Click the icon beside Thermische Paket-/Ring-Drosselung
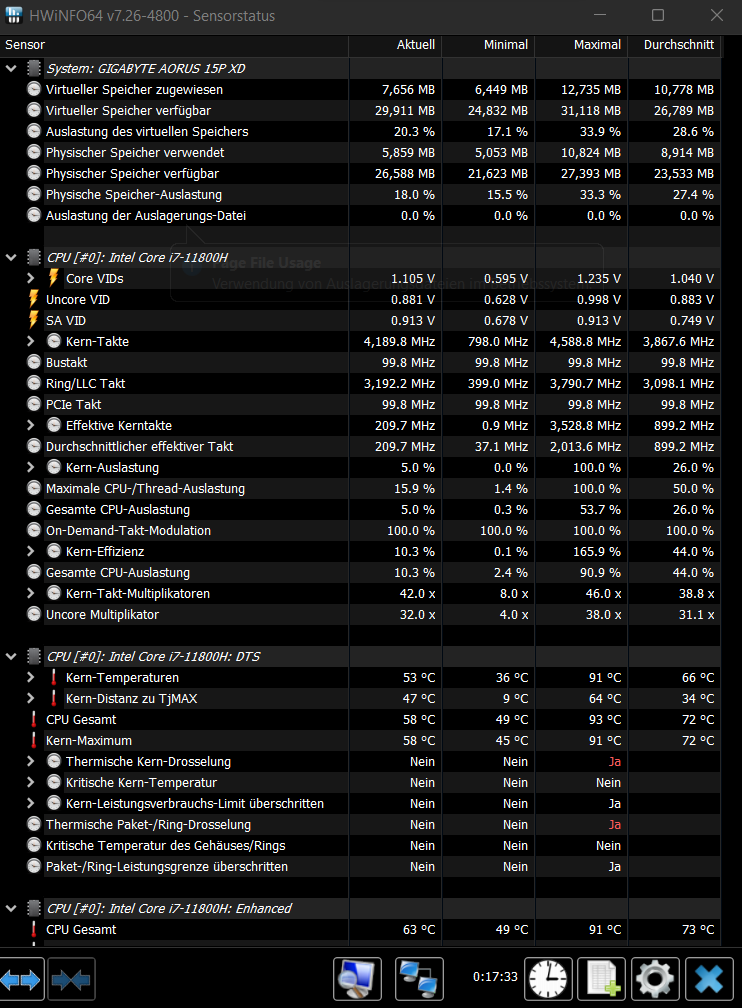This screenshot has height=1008, width=742. click(x=34, y=824)
